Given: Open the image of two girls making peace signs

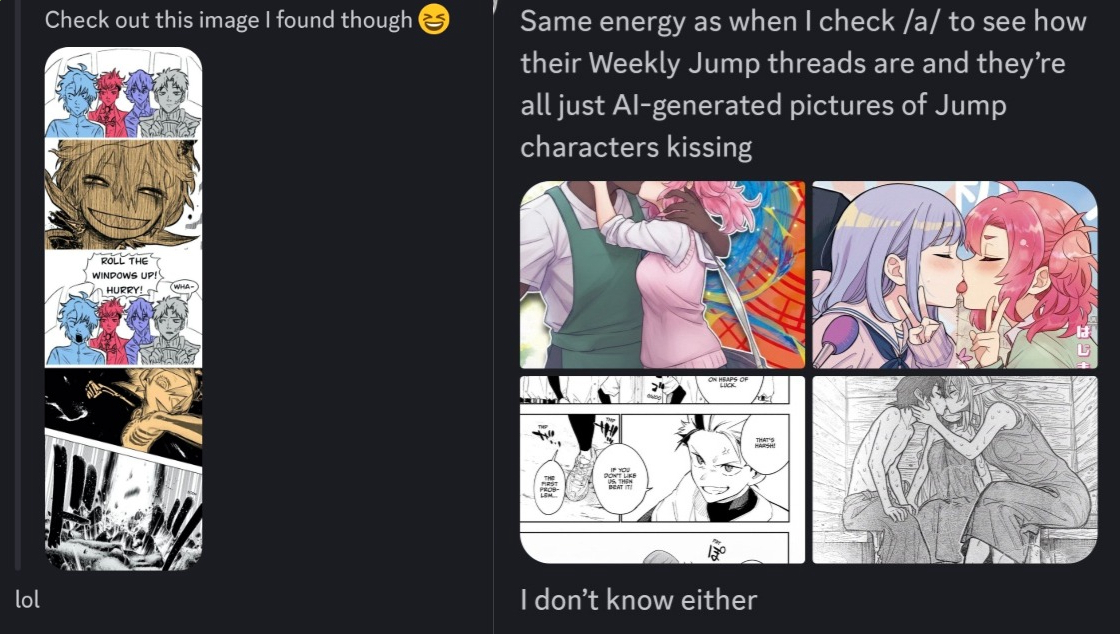Looking at the screenshot, I should click(954, 275).
